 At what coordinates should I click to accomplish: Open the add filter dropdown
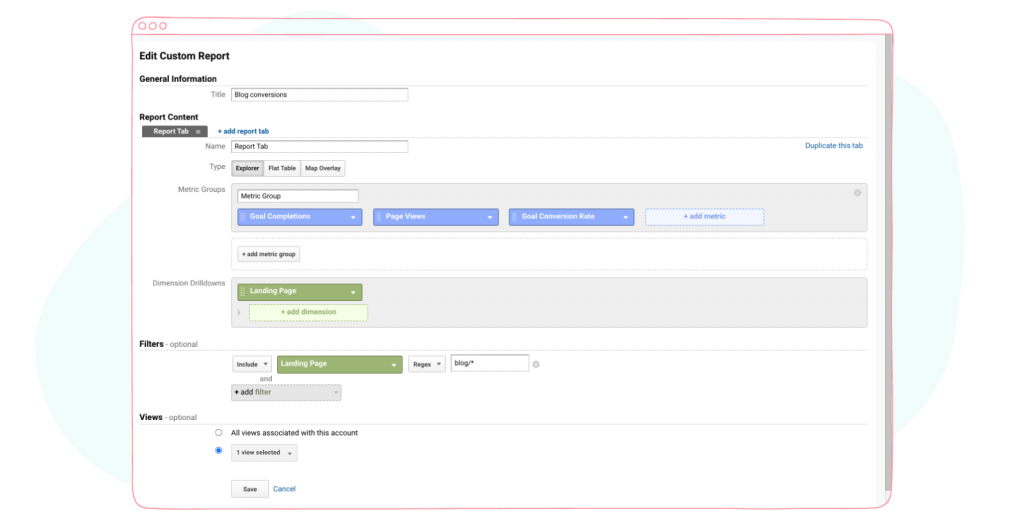click(x=286, y=392)
